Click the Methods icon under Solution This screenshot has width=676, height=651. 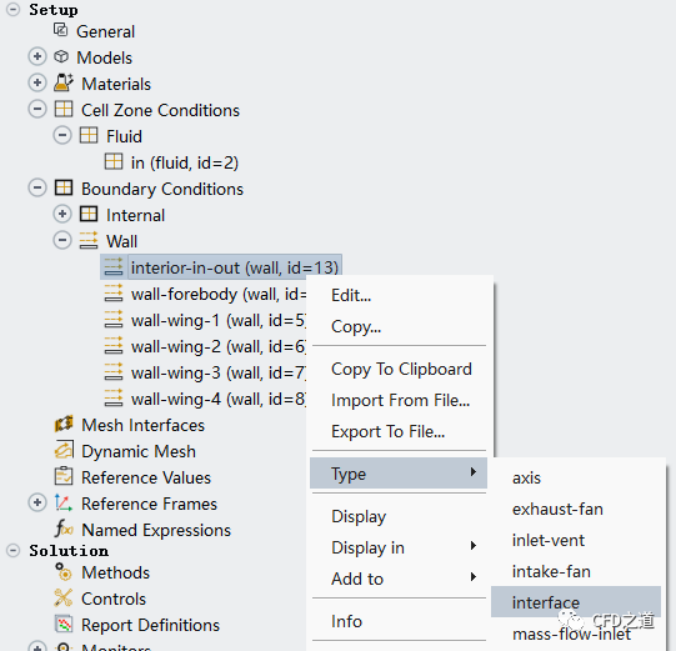64,572
